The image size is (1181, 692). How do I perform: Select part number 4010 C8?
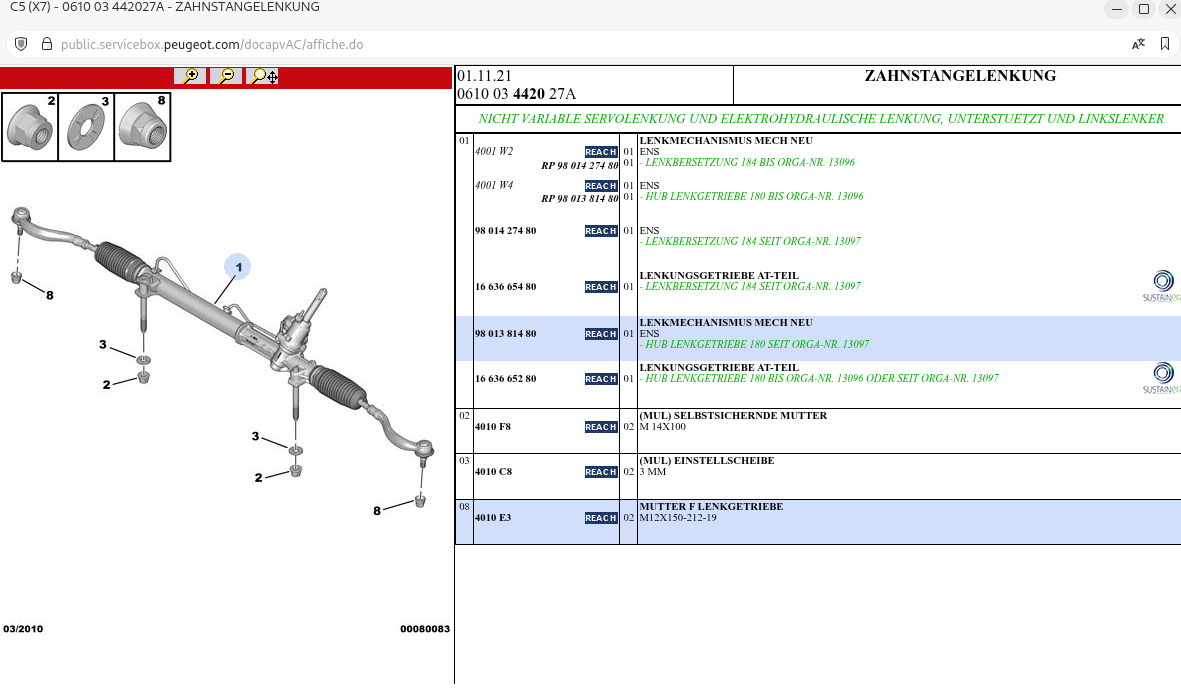click(493, 472)
